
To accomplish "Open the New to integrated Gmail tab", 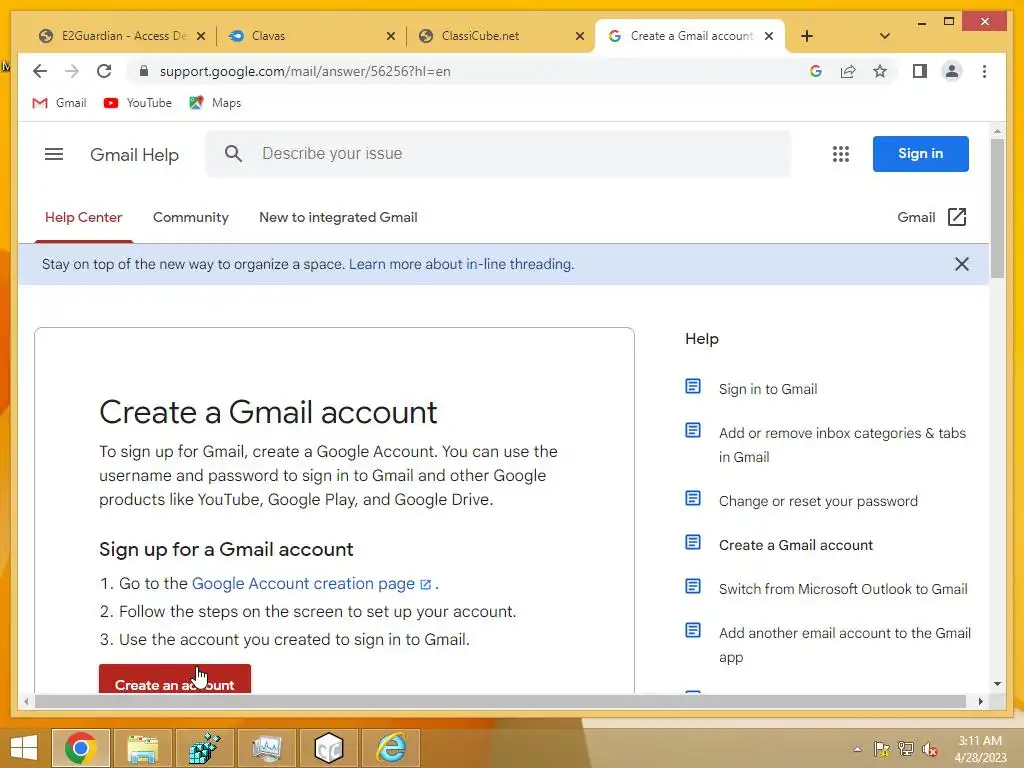I will coord(338,217).
